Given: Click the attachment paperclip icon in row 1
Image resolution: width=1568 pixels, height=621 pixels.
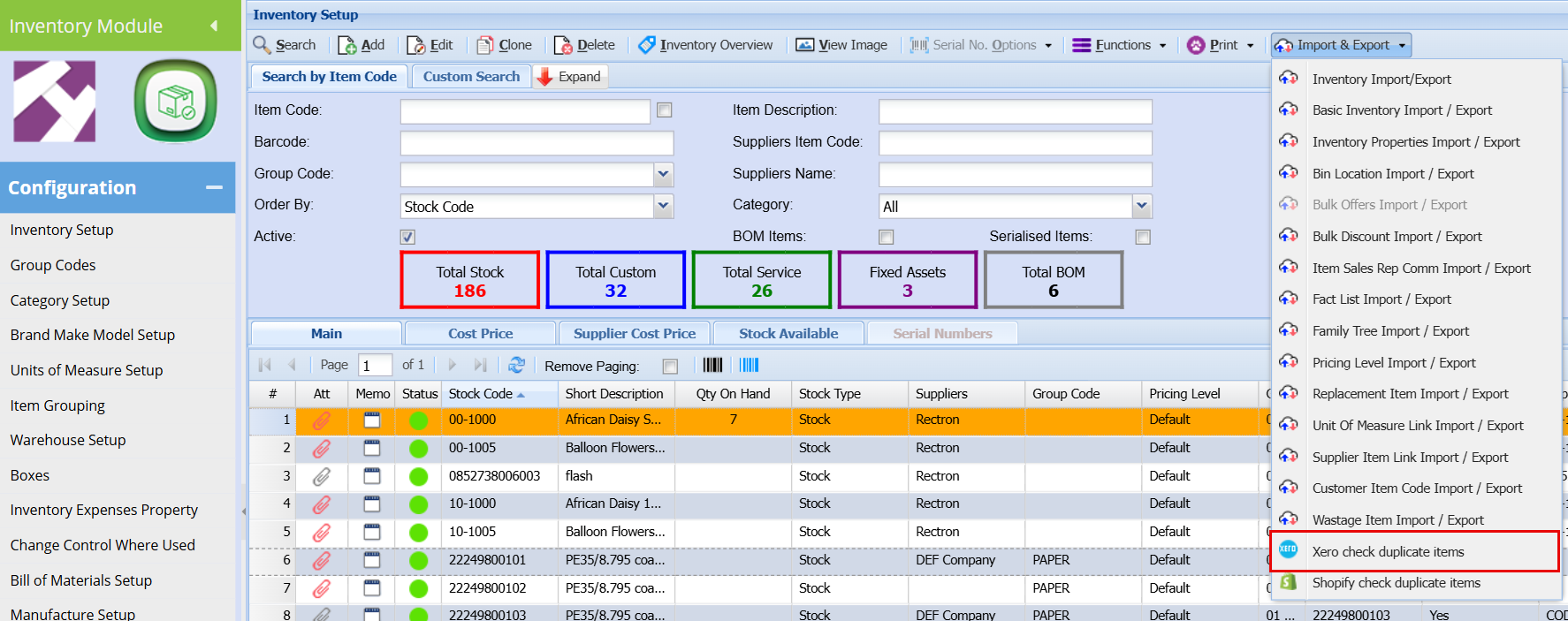Looking at the screenshot, I should 322,420.
